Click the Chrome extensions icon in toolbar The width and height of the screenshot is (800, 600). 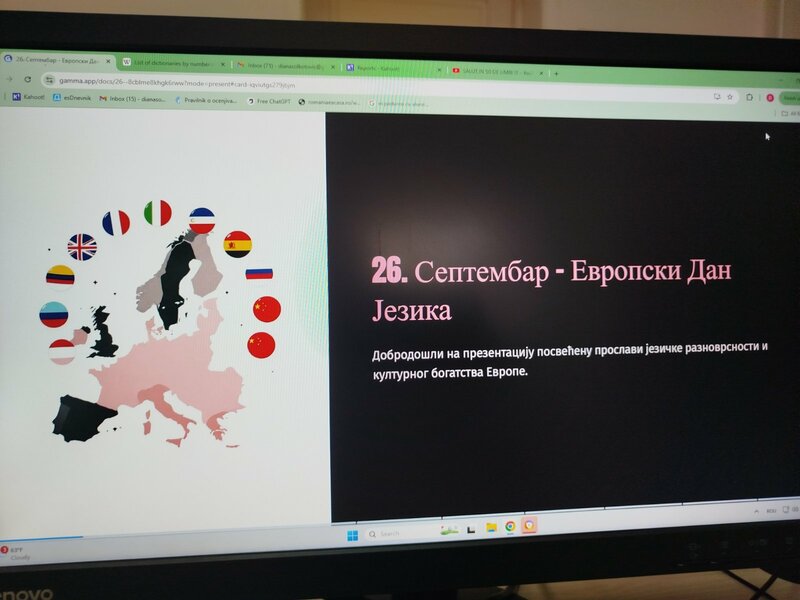pos(750,97)
